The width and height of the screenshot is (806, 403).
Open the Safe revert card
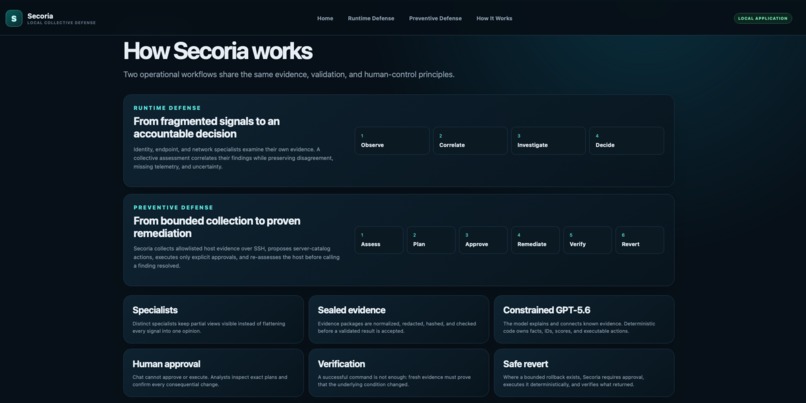584,373
